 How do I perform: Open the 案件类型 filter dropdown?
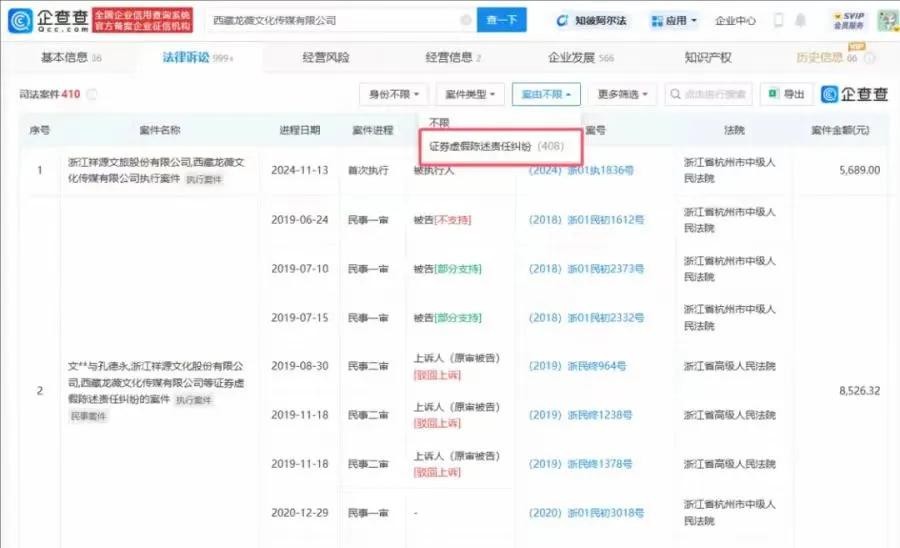[470, 95]
